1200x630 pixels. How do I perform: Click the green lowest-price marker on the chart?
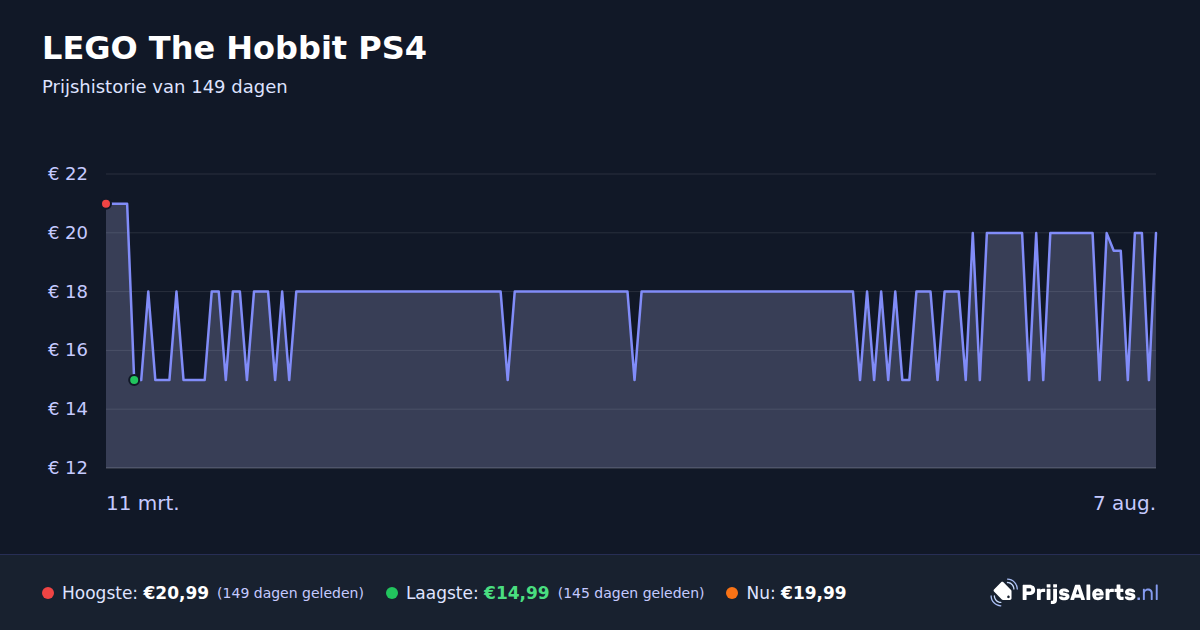point(134,380)
